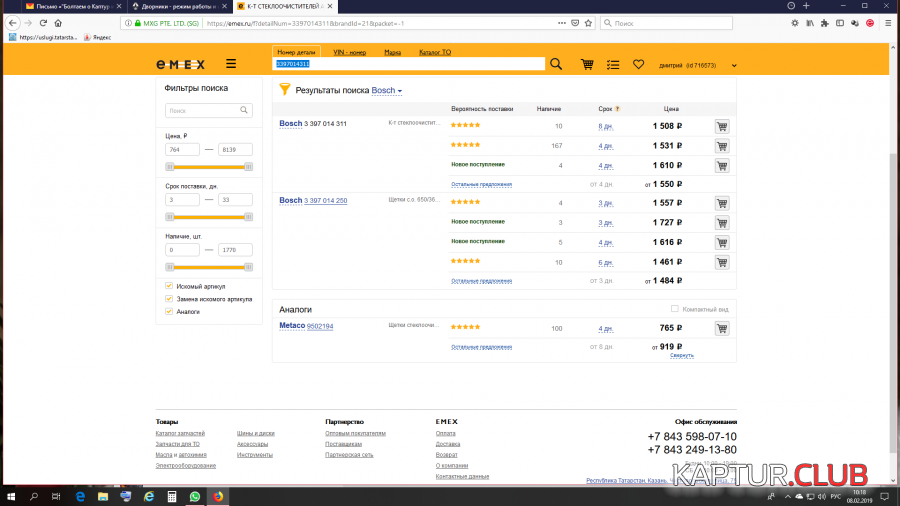Open the Windows Start menu
The image size is (900, 506).
pos(11,496)
